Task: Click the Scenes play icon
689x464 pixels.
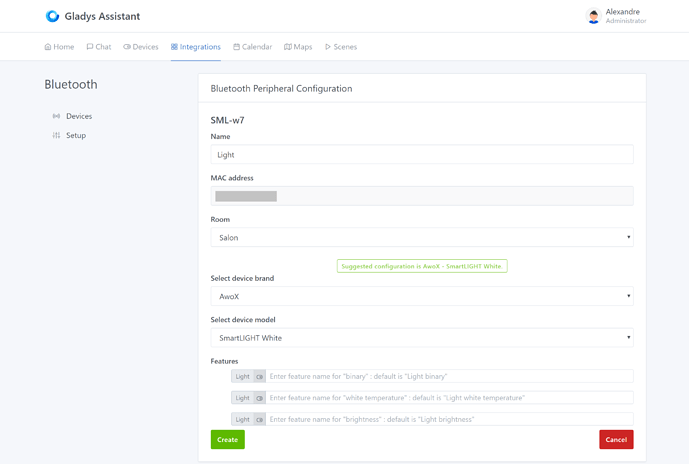Action: click(328, 47)
